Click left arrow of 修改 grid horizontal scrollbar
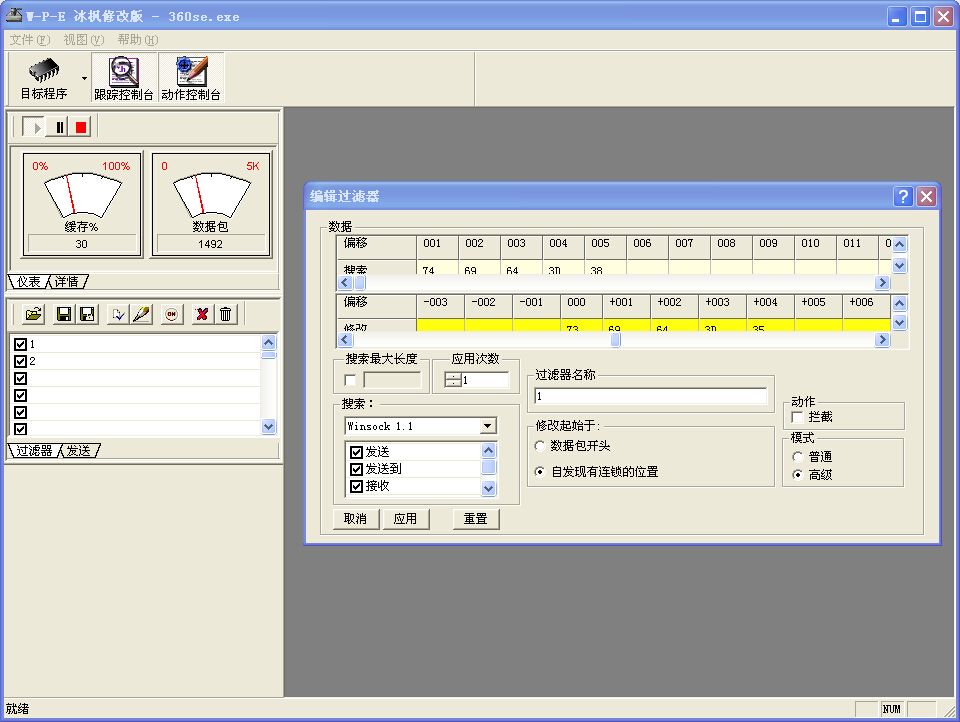The height and width of the screenshot is (722, 960). click(345, 339)
